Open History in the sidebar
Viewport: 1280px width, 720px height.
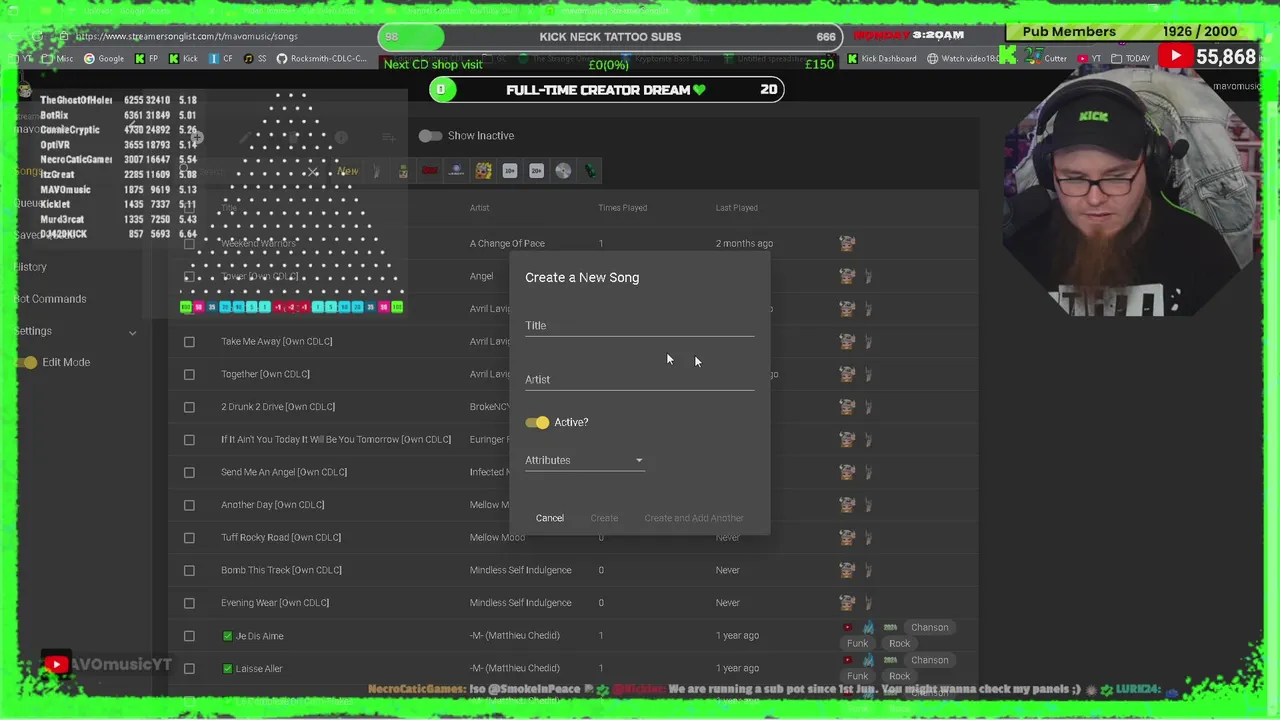click(31, 267)
